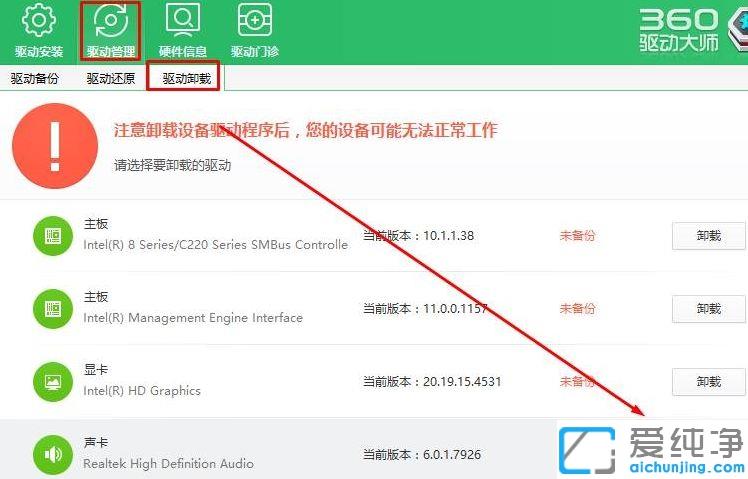The image size is (748, 479).
Task: Switch to the 驱动还原 tab
Action: (x=111, y=78)
